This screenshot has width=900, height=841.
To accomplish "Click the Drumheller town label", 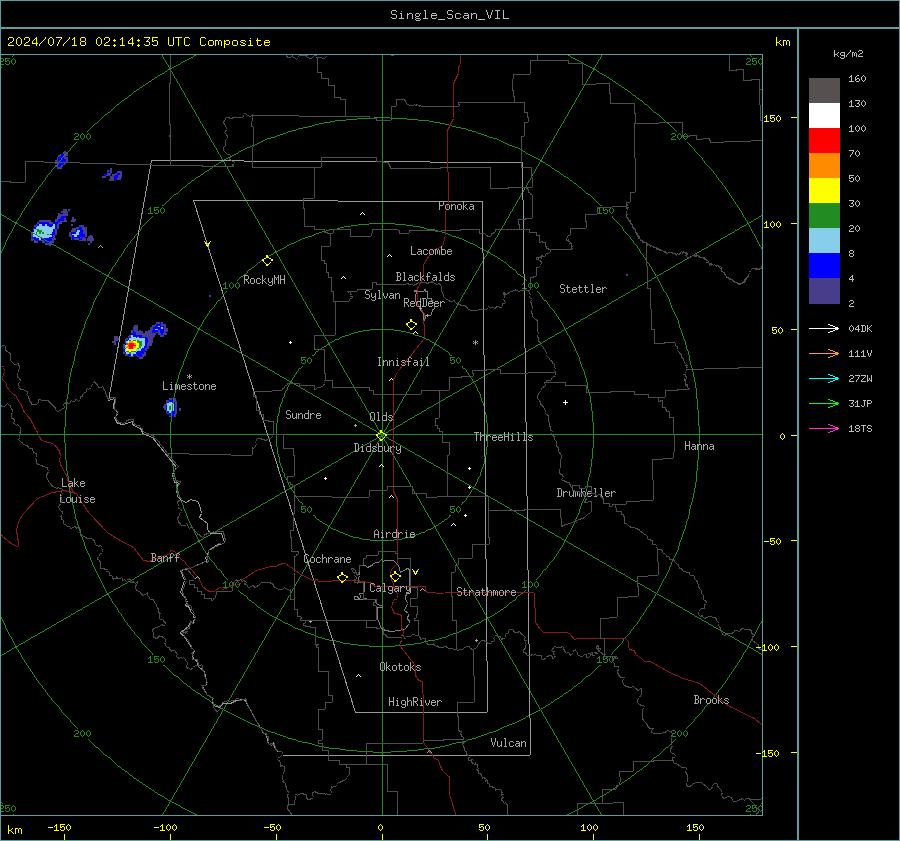I will 586,493.
